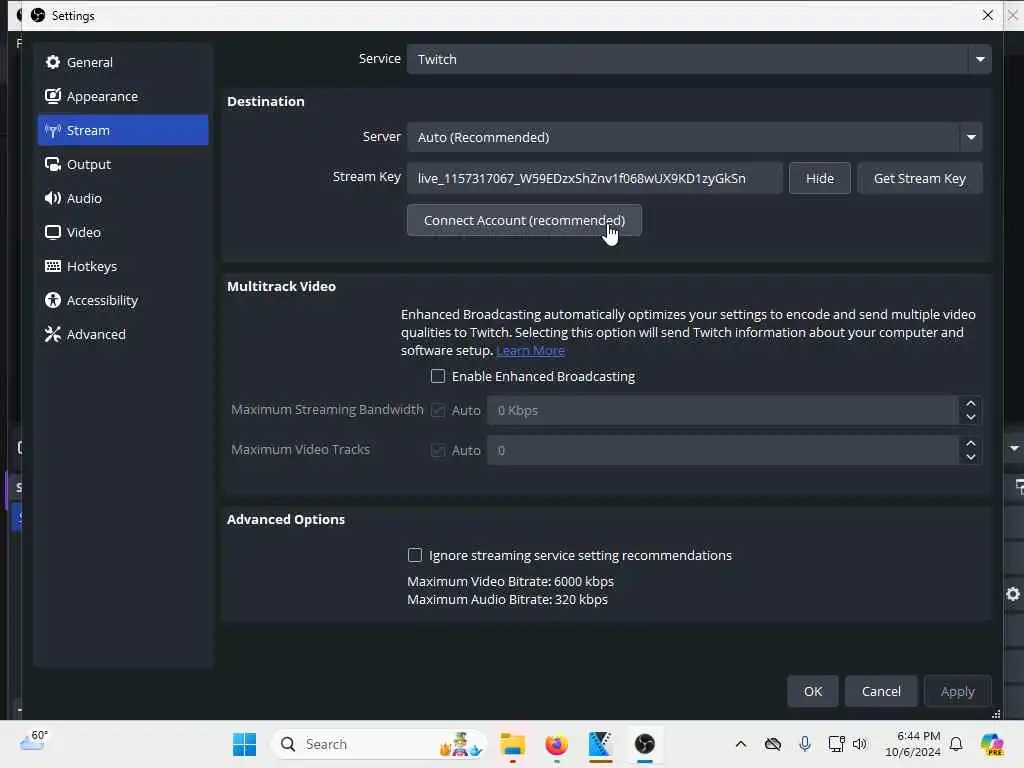Close the Settings dialog
The height and width of the screenshot is (768, 1024).
[987, 15]
